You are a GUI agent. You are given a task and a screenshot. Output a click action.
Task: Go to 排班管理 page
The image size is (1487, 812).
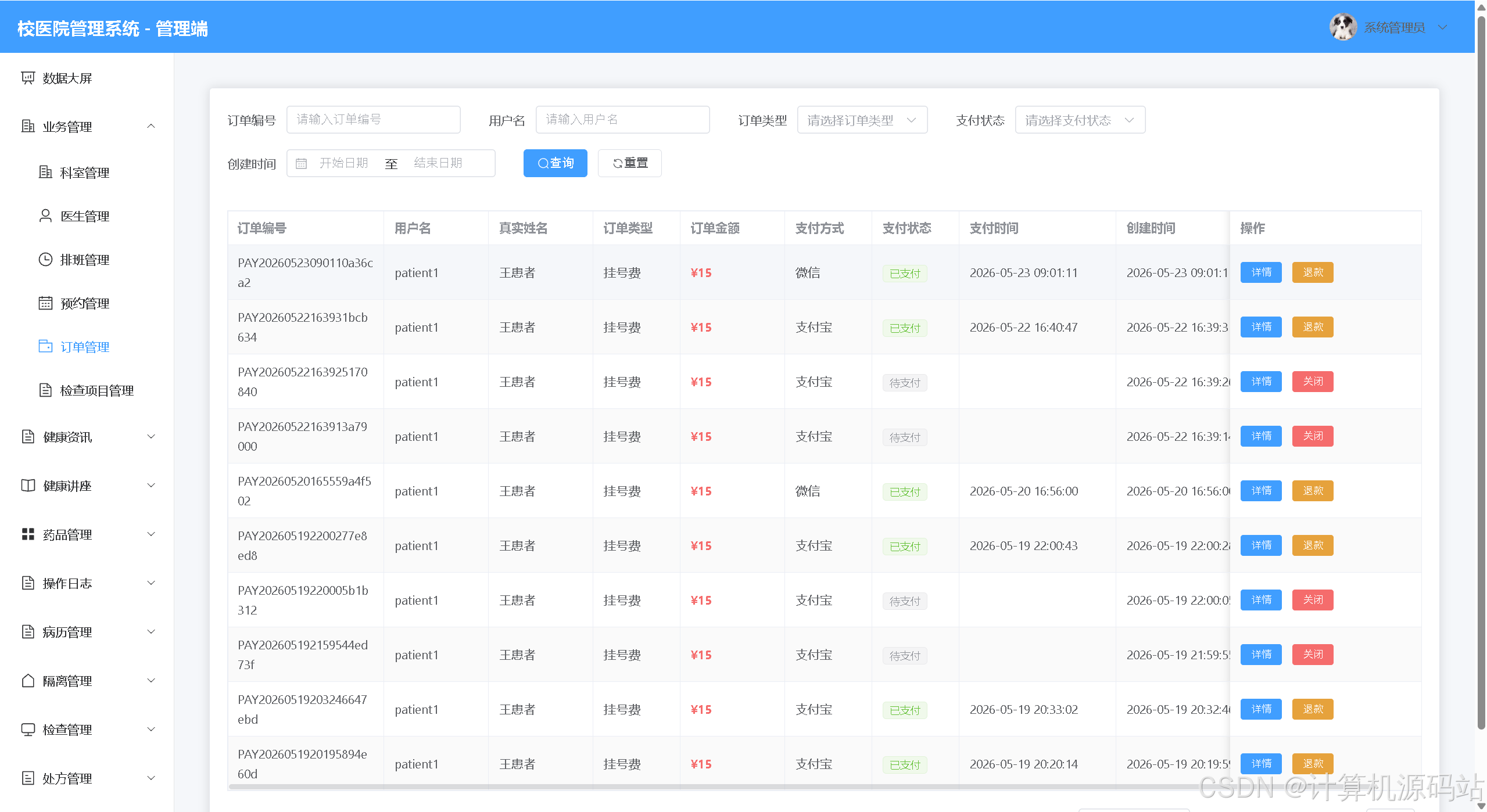click(x=87, y=259)
